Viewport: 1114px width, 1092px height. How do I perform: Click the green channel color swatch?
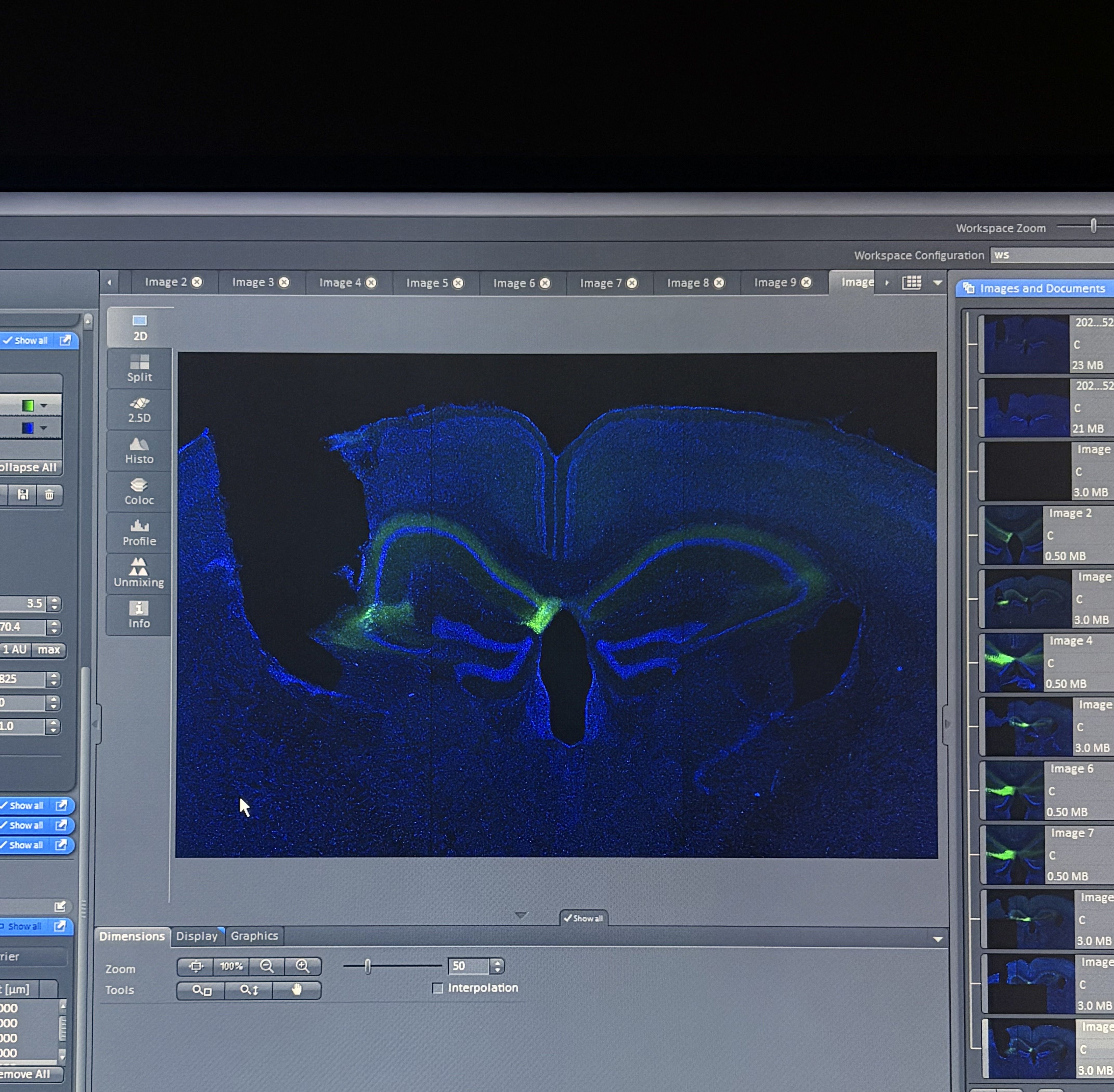click(28, 406)
